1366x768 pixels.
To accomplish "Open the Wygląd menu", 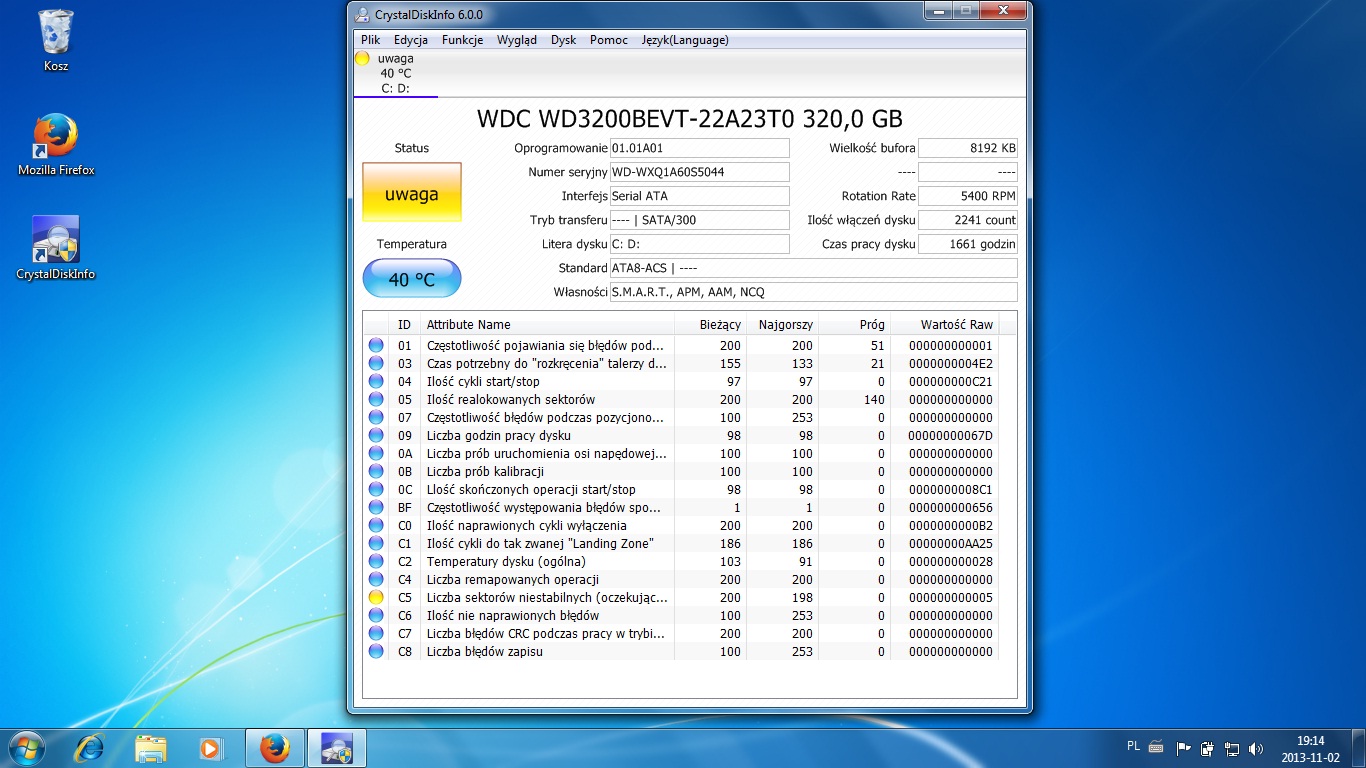I will pos(516,40).
